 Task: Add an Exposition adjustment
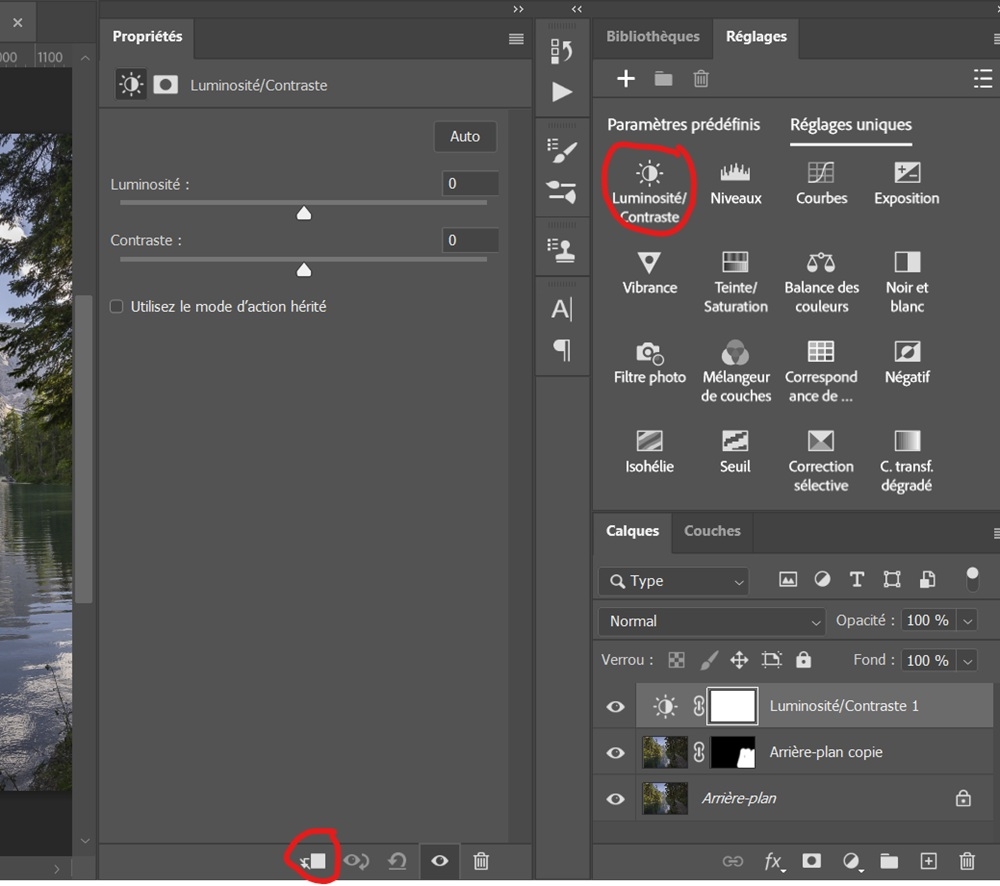coord(906,184)
